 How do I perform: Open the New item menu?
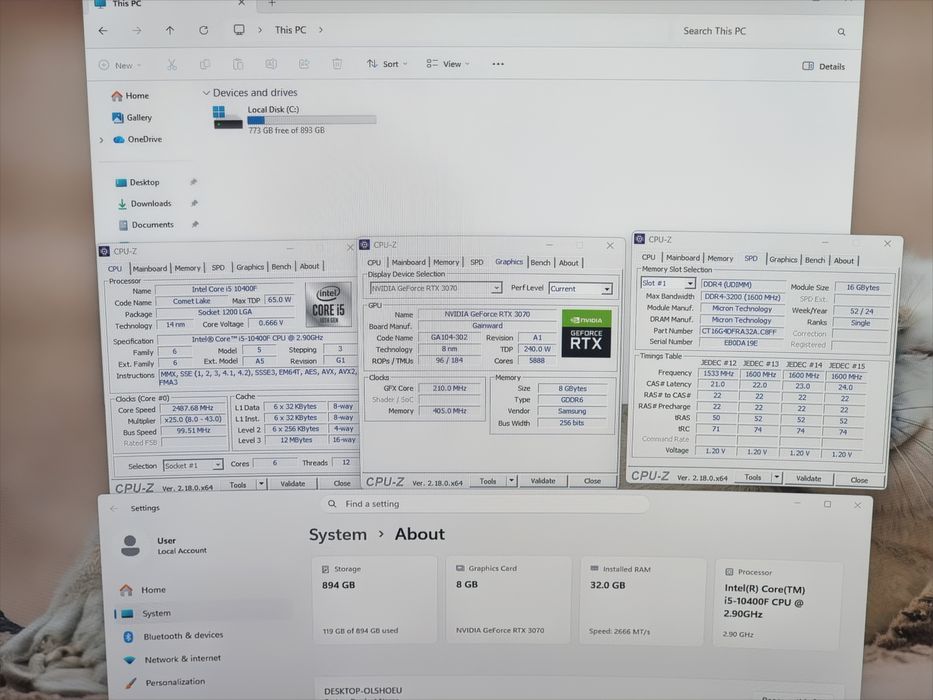[120, 65]
